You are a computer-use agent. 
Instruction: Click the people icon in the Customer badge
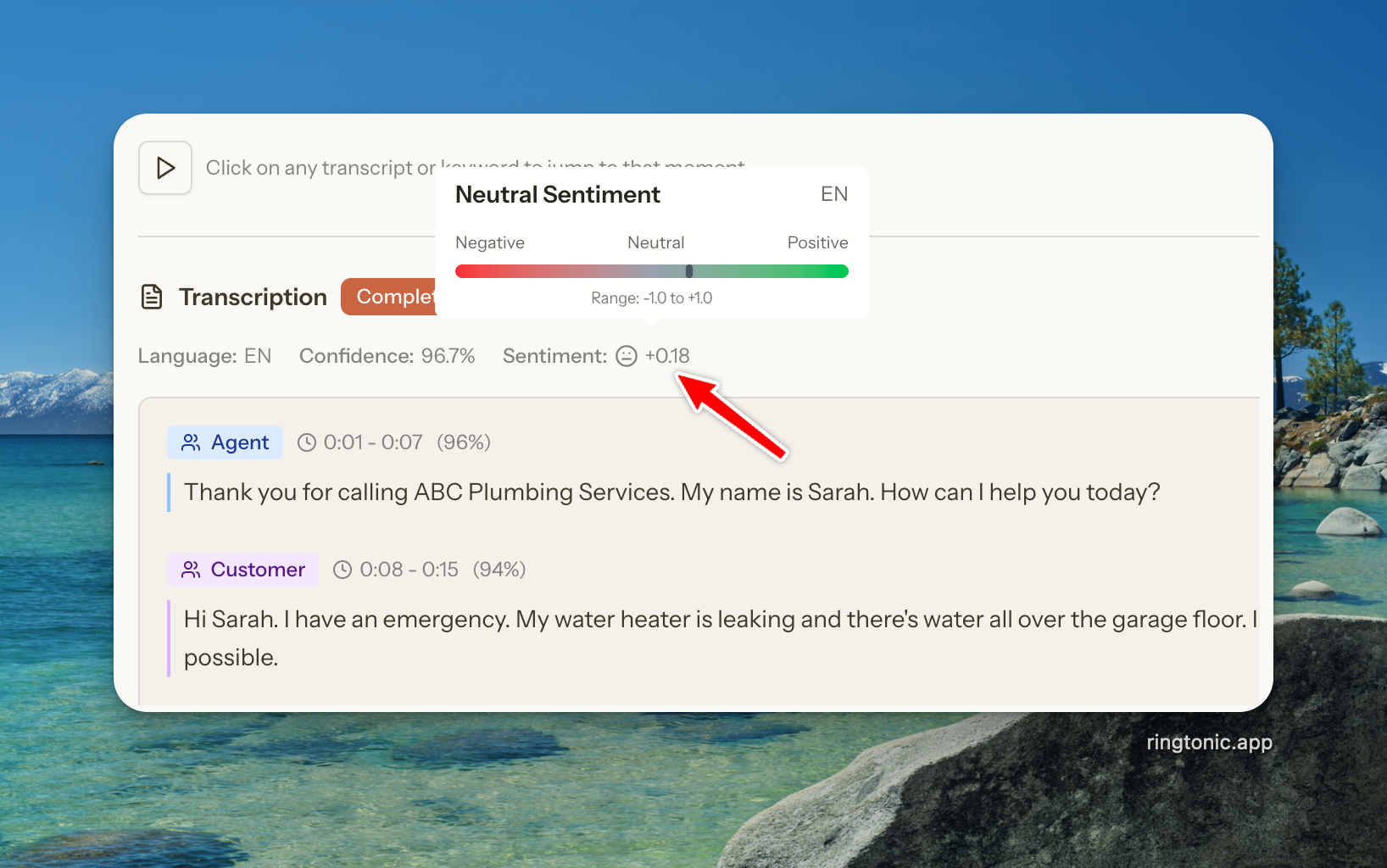[x=191, y=570]
